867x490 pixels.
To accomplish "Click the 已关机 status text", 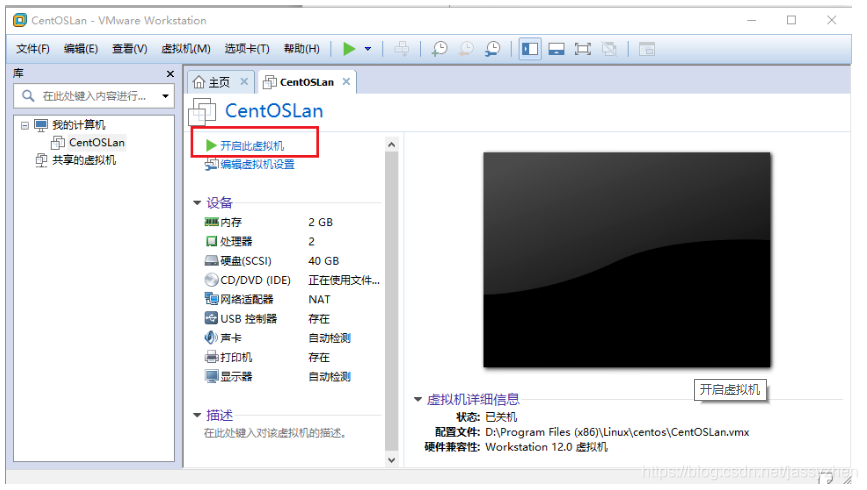I will tap(501, 418).
